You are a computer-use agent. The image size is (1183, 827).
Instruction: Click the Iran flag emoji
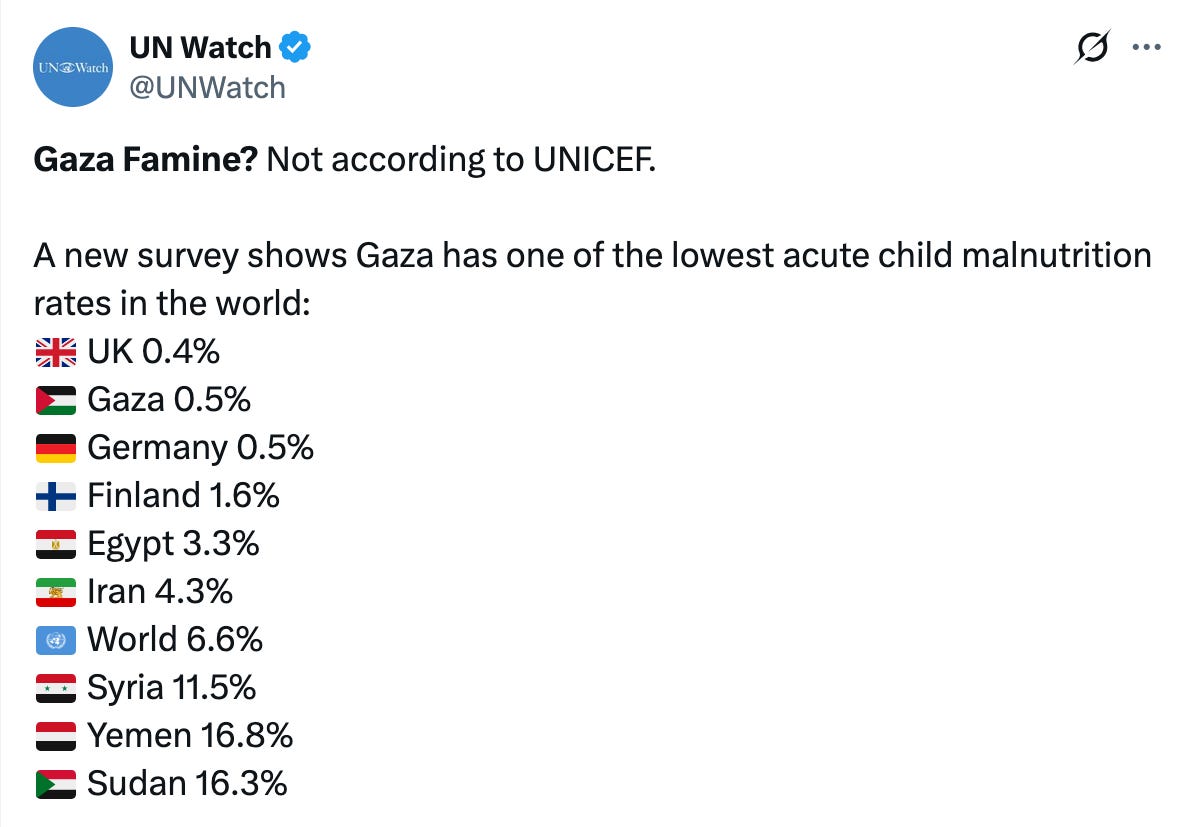pos(56,592)
